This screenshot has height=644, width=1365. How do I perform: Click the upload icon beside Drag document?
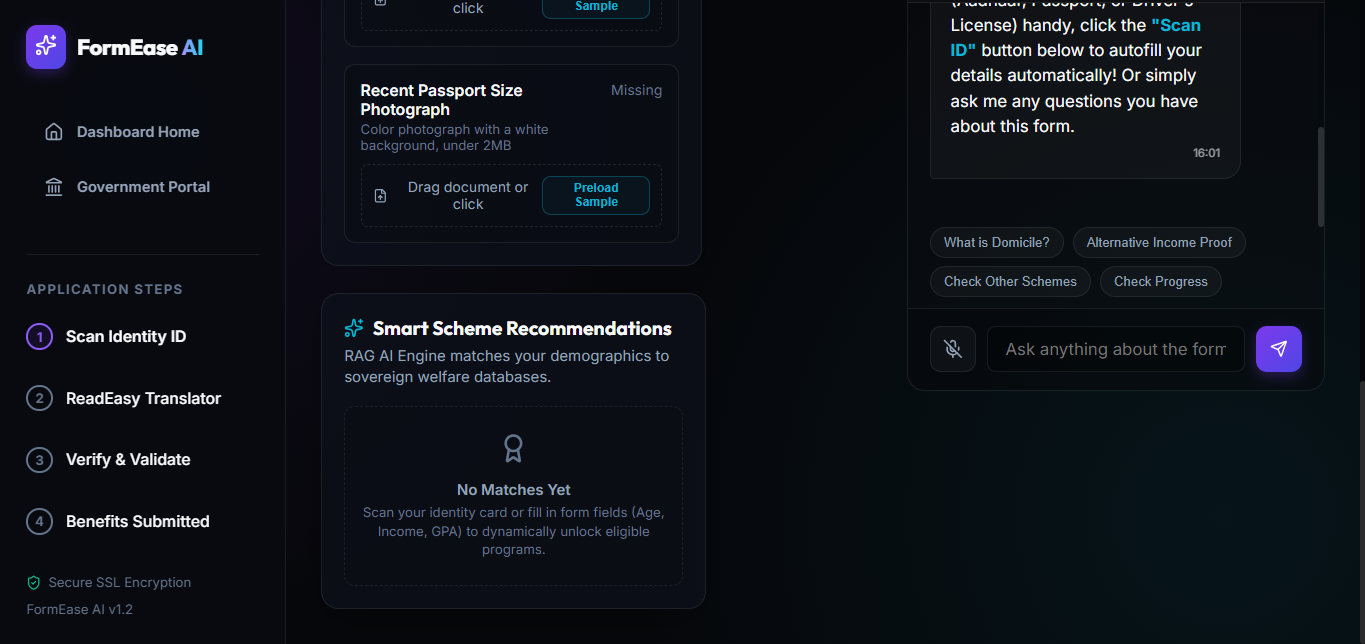[380, 196]
